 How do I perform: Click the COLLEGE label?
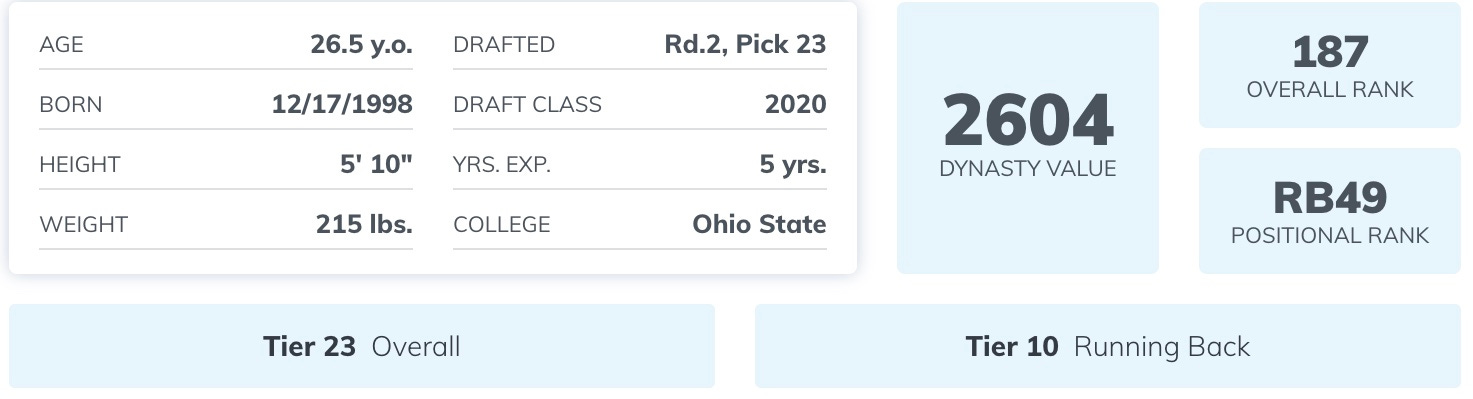(x=502, y=225)
